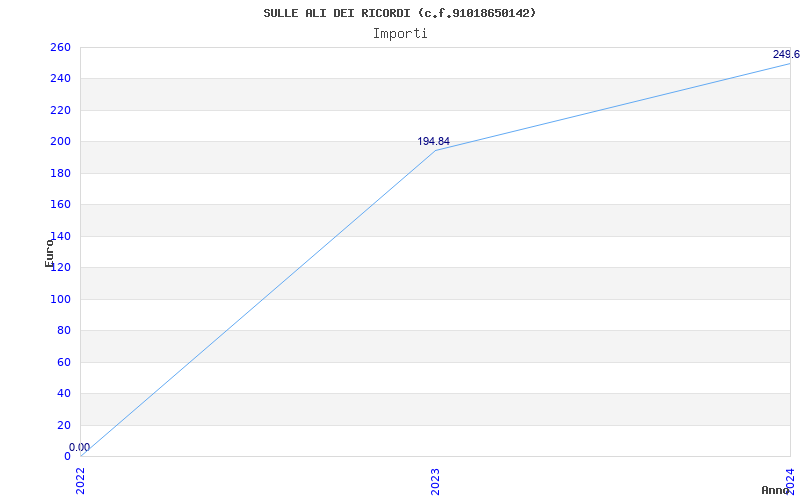Image resolution: width=800 pixels, height=500 pixels.
Task: Click the 249.6 data label for 2024
Action: click(x=786, y=55)
